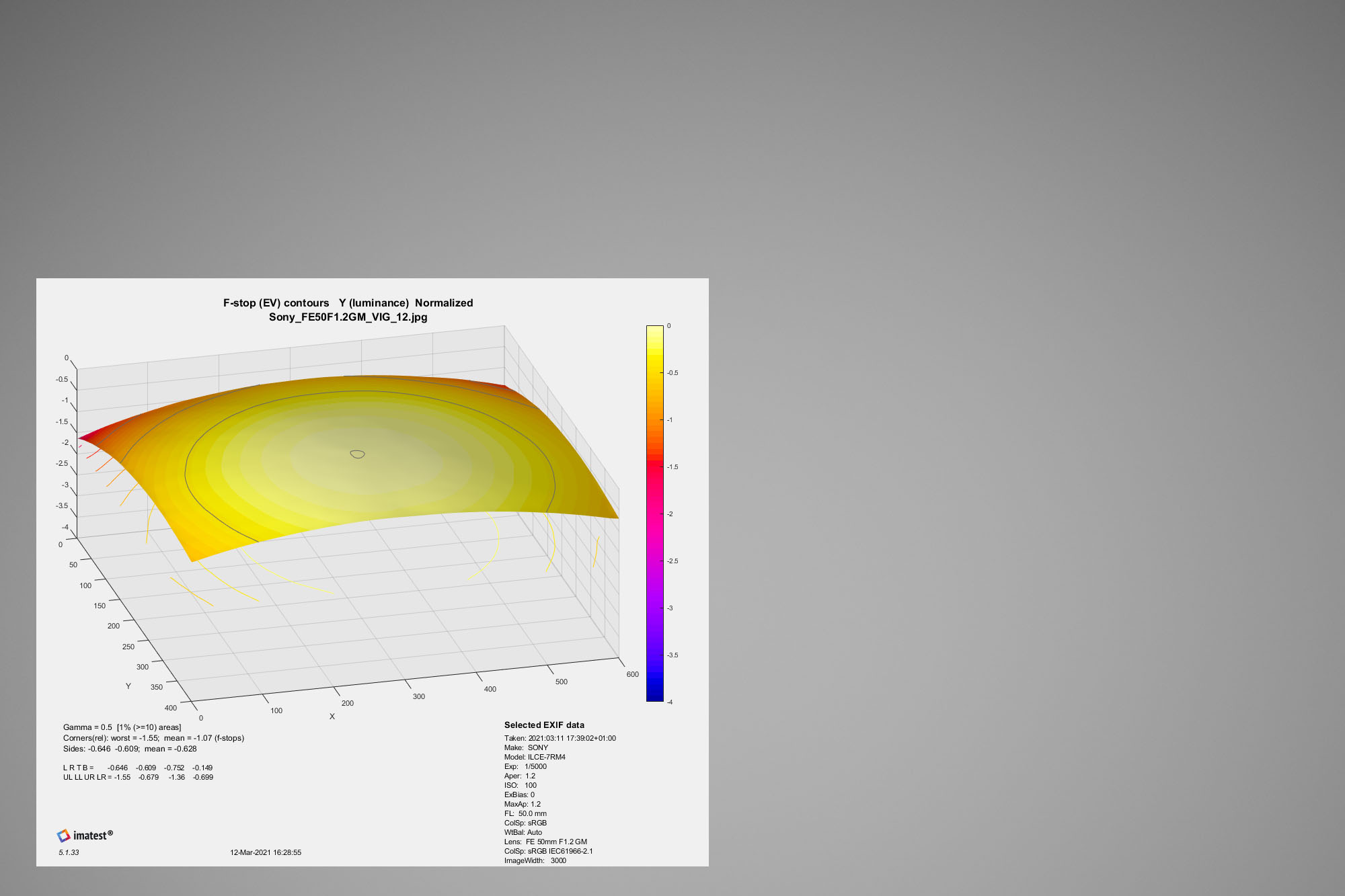The height and width of the screenshot is (896, 1345).
Task: Select the 'L R T B' values row
Action: tap(138, 768)
